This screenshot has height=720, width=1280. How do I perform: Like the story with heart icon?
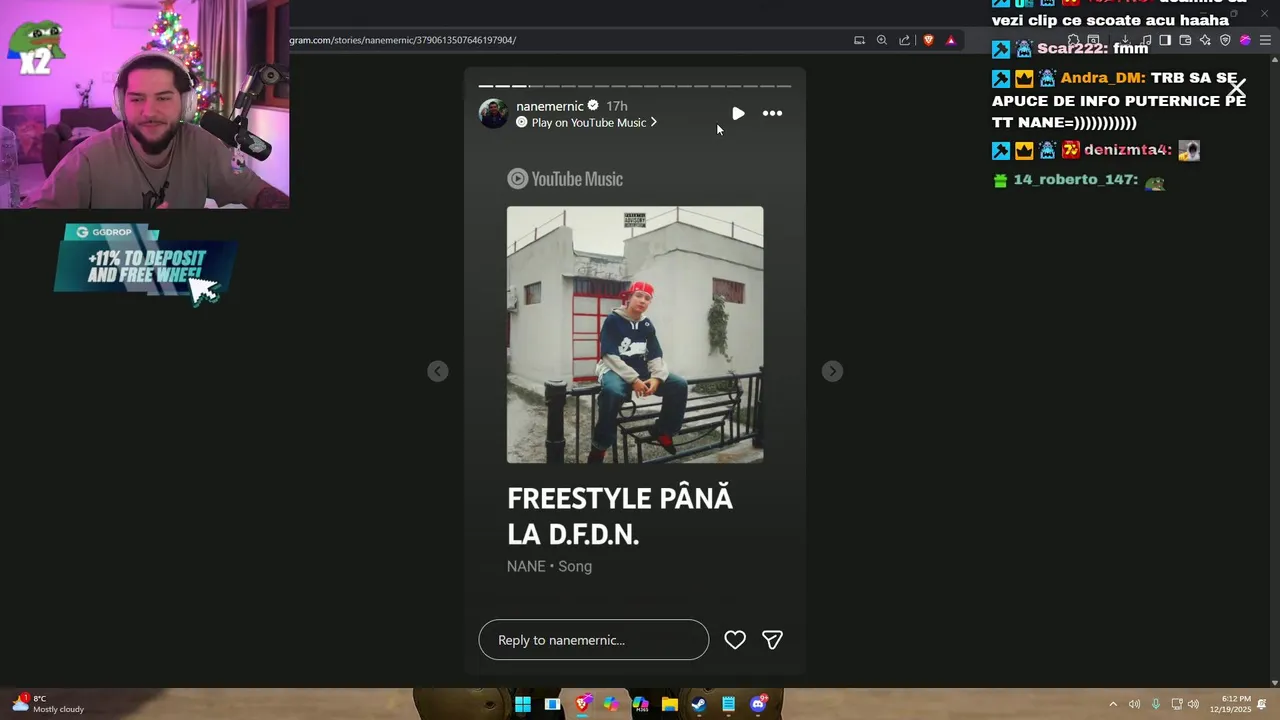735,640
